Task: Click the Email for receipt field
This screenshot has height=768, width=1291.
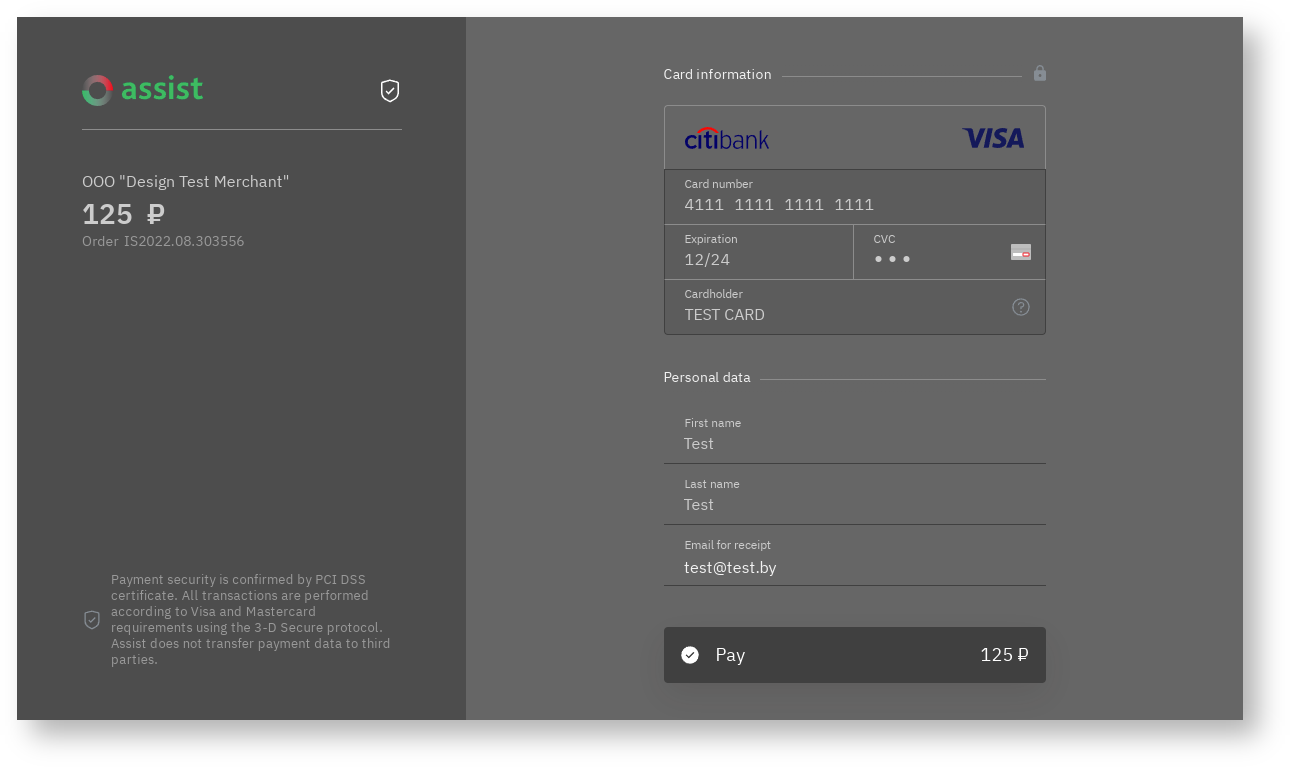Action: pyautogui.click(x=854, y=567)
